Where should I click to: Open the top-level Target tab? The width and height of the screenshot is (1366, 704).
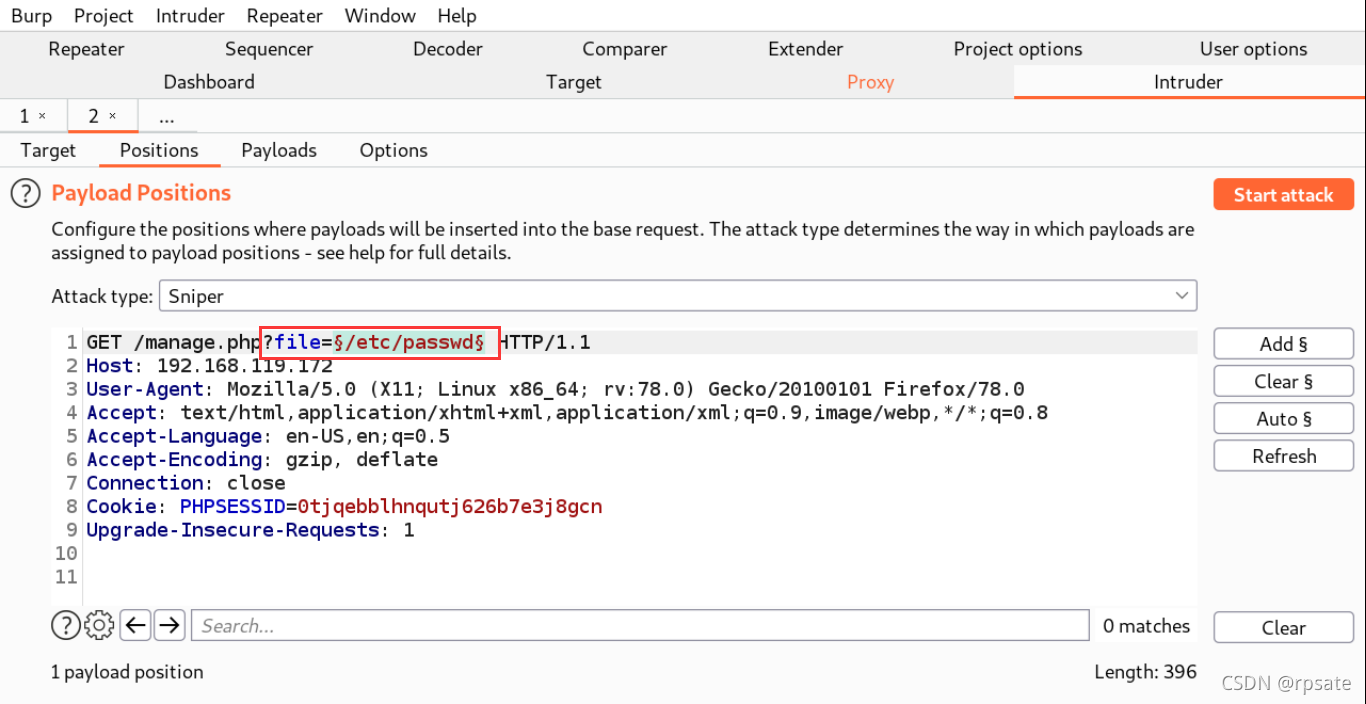click(x=574, y=82)
